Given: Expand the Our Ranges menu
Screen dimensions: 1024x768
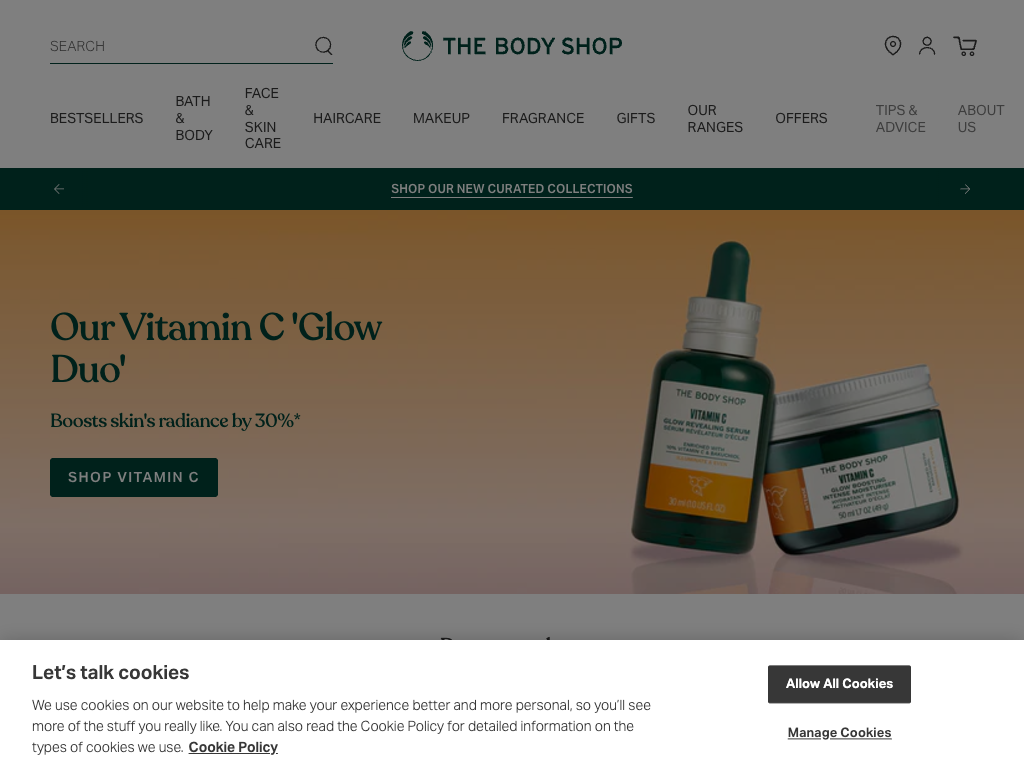Looking at the screenshot, I should pos(715,118).
